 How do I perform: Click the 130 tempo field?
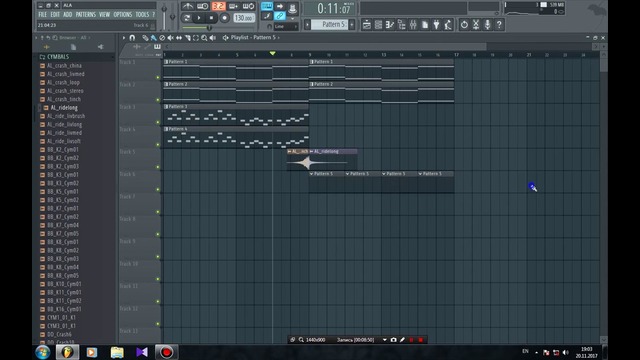[x=244, y=18]
